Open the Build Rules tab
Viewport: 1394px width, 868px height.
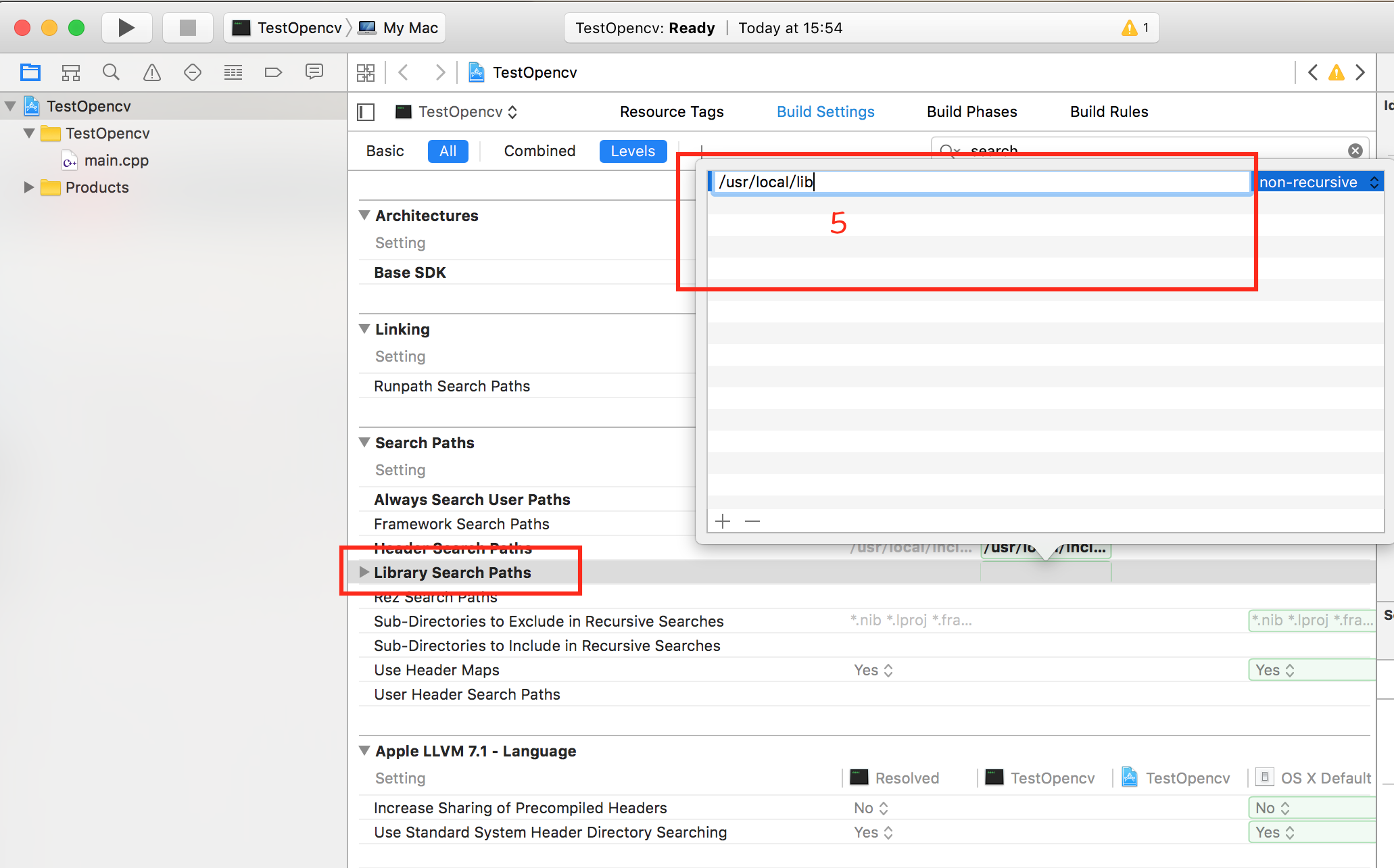1109,112
